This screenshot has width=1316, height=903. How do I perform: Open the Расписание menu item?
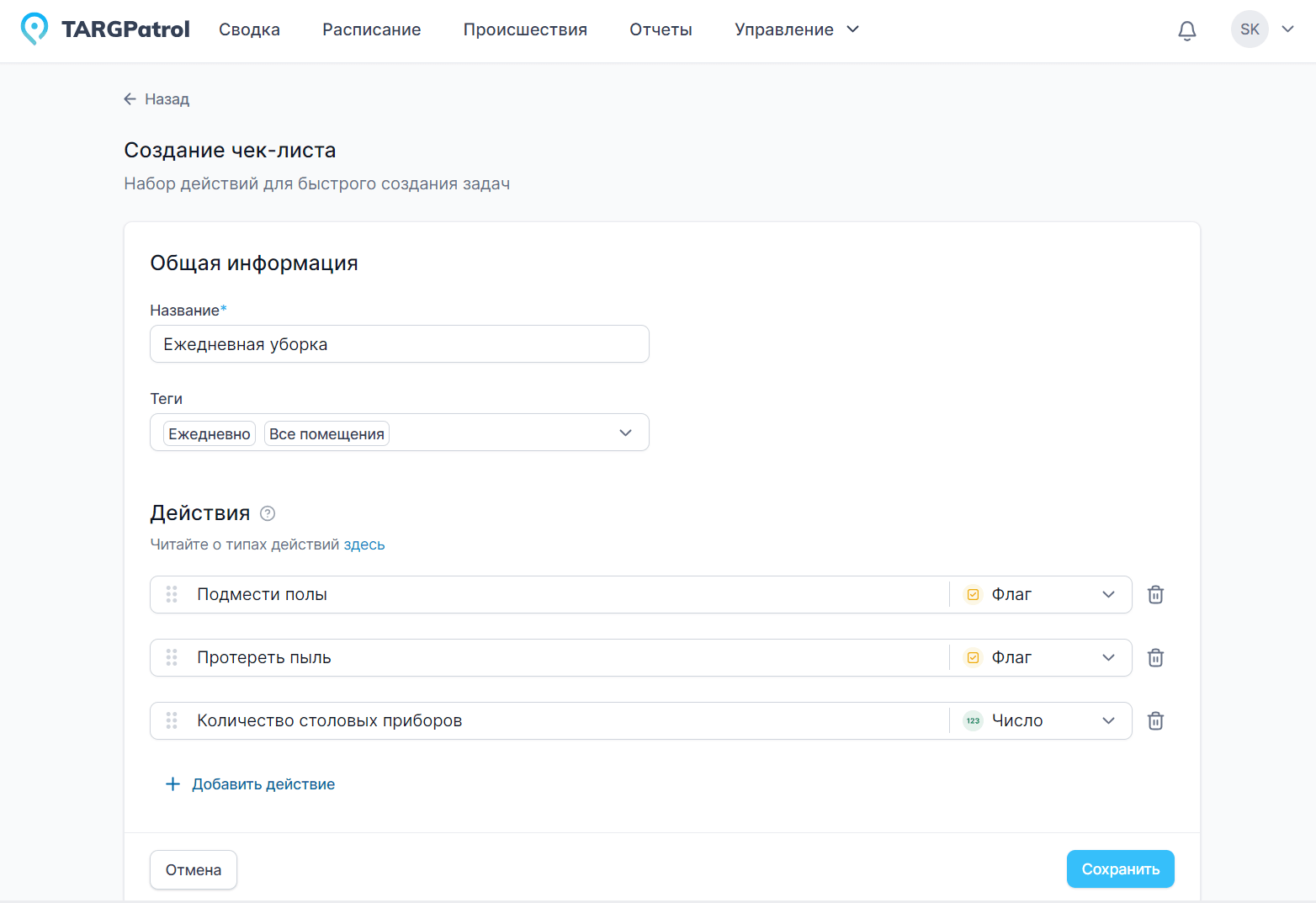point(371,29)
